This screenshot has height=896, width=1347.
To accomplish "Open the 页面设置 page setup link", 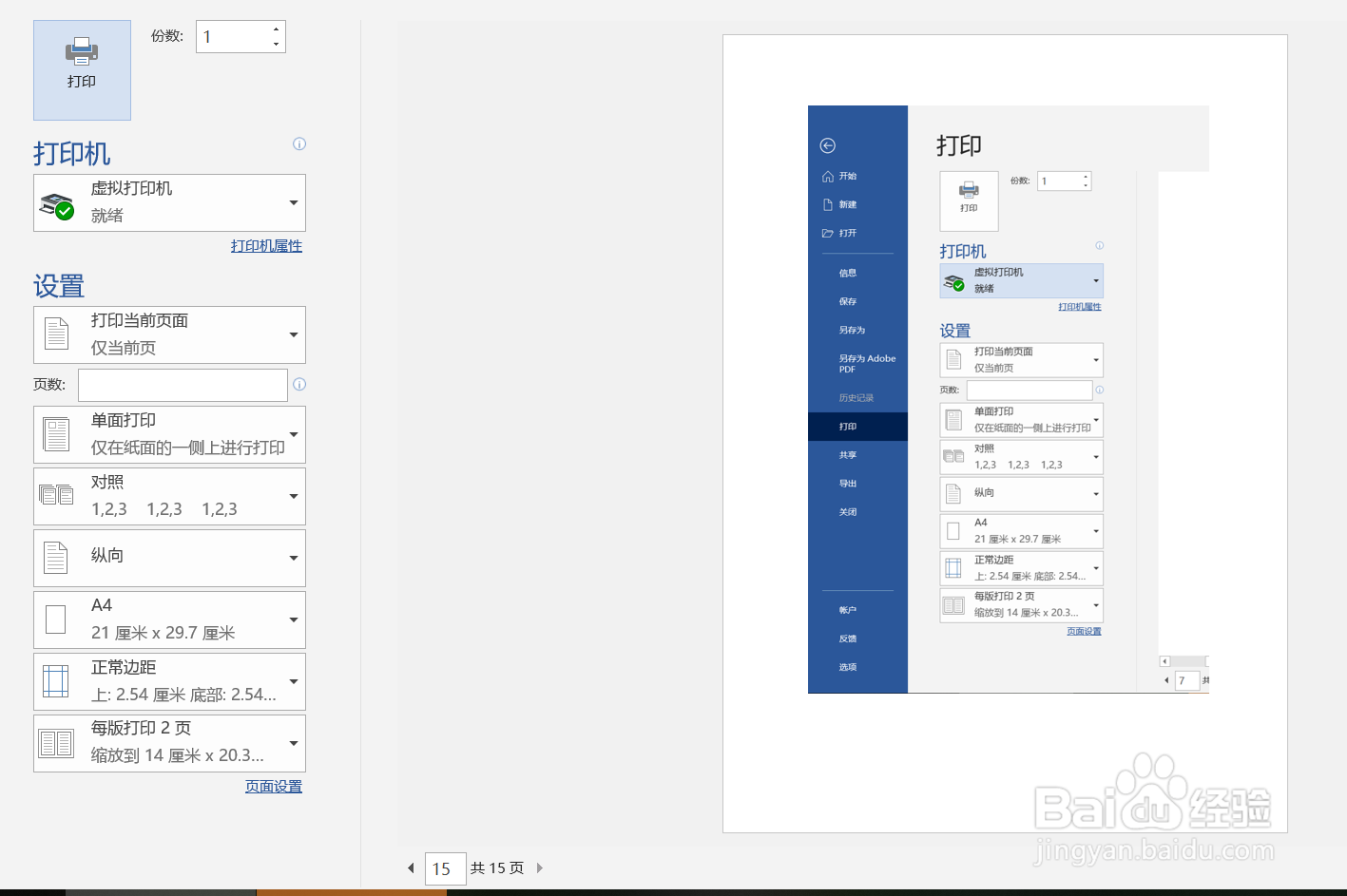I will [274, 787].
